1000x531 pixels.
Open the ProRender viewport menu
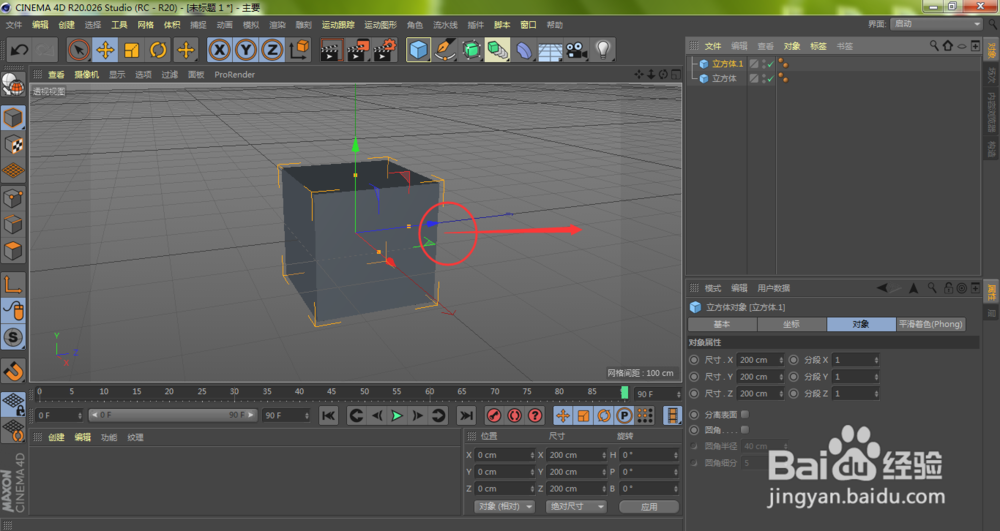[x=235, y=75]
